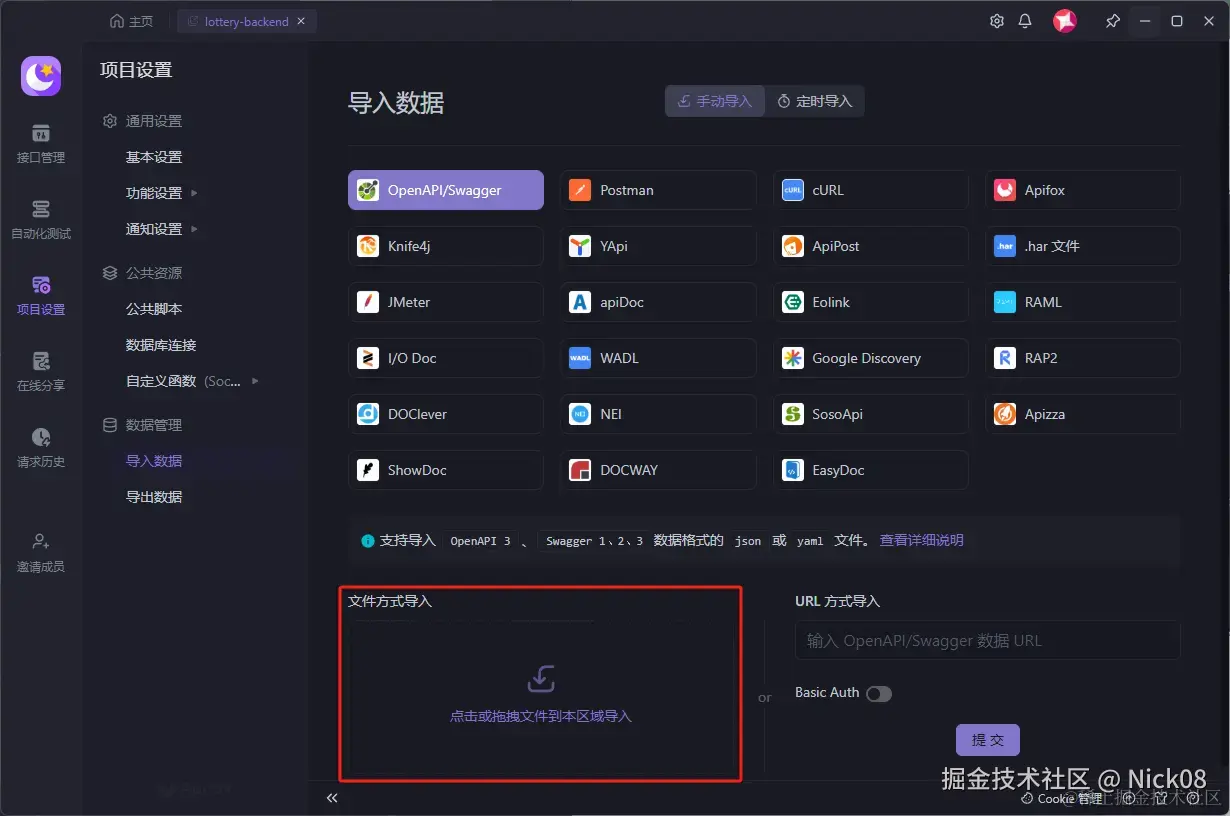Open 在线分享 sidebar item
The width and height of the screenshot is (1230, 816).
pyautogui.click(x=41, y=372)
